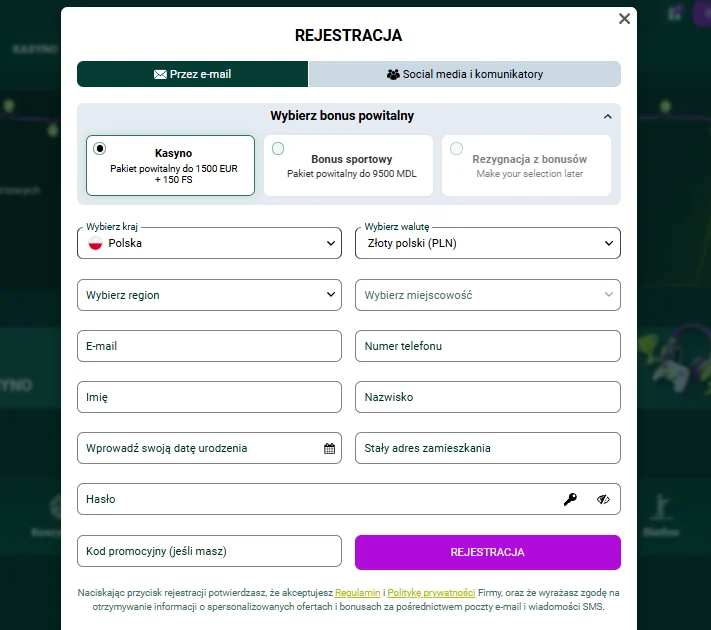Switch to the Przez e-mail tab
This screenshot has width=711, height=630.
192,74
